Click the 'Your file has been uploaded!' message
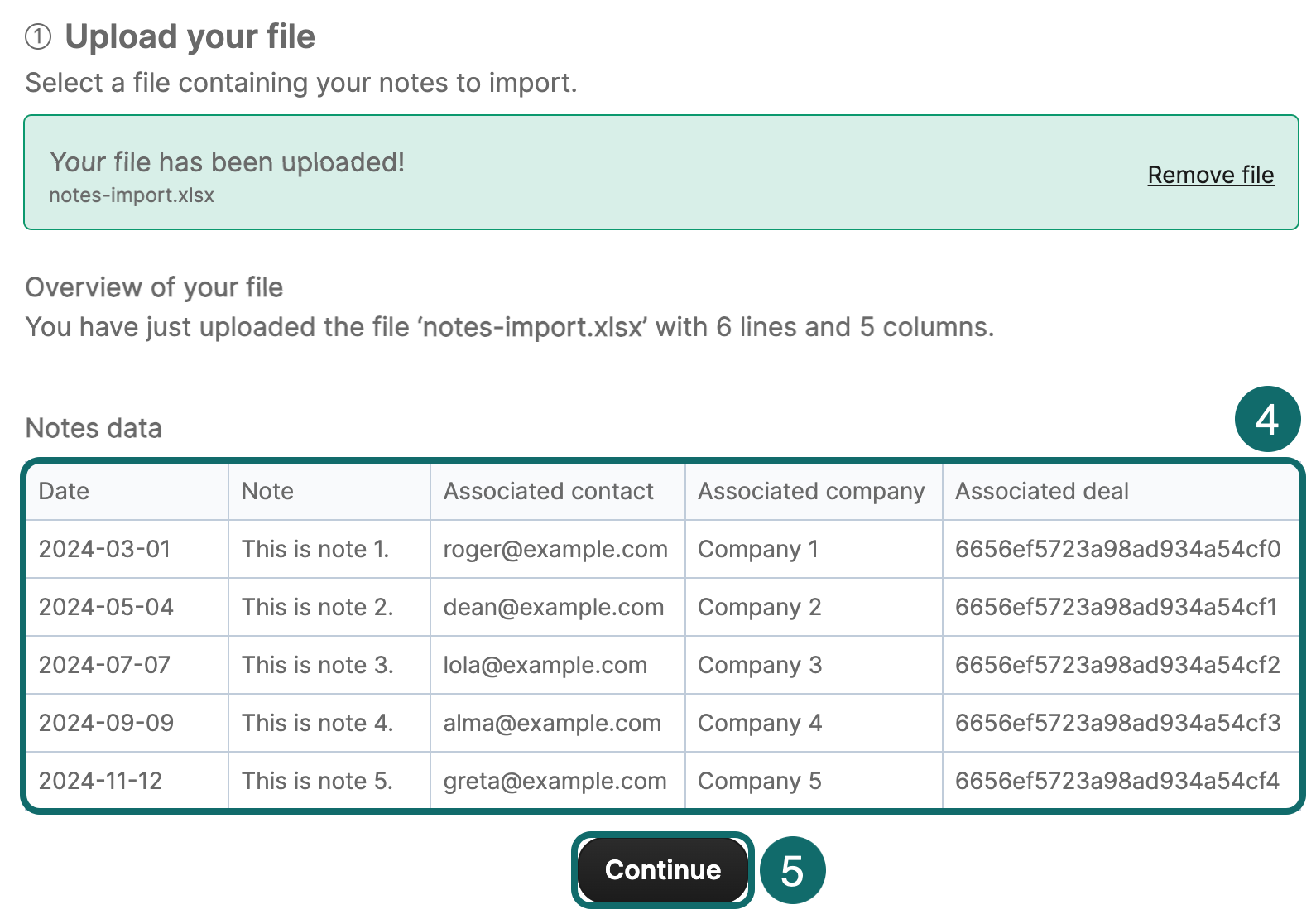This screenshot has height=924, width=1316. pyautogui.click(x=228, y=162)
